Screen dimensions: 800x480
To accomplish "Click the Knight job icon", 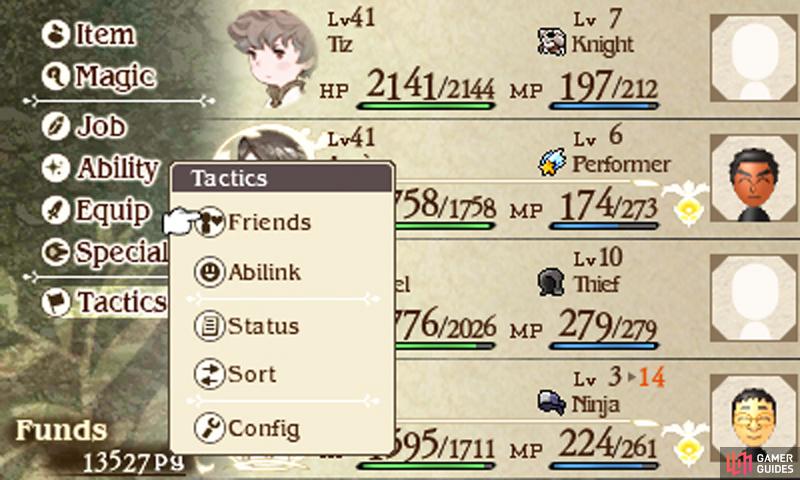I will coord(552,42).
